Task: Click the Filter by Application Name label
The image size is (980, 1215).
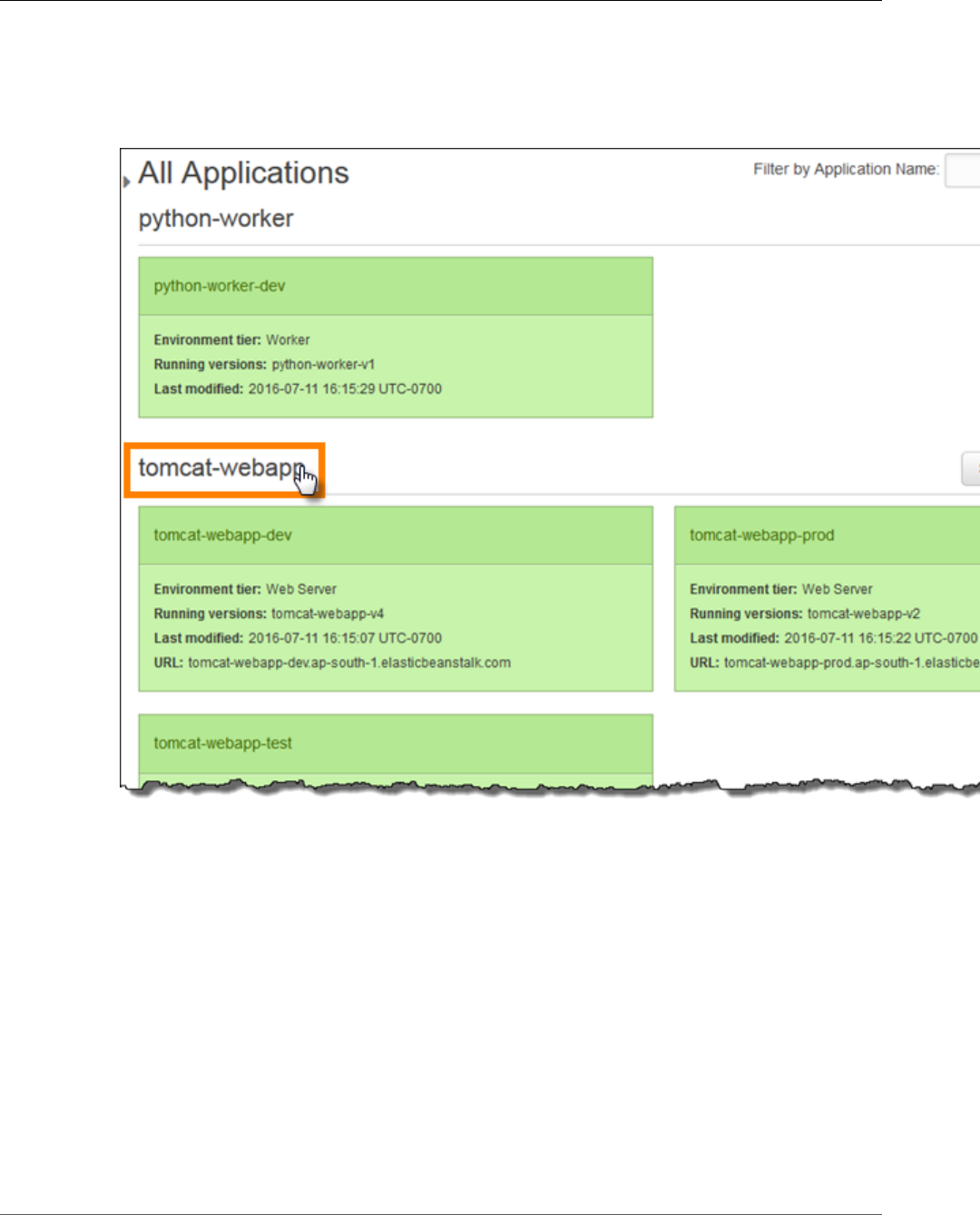Action: coord(846,170)
